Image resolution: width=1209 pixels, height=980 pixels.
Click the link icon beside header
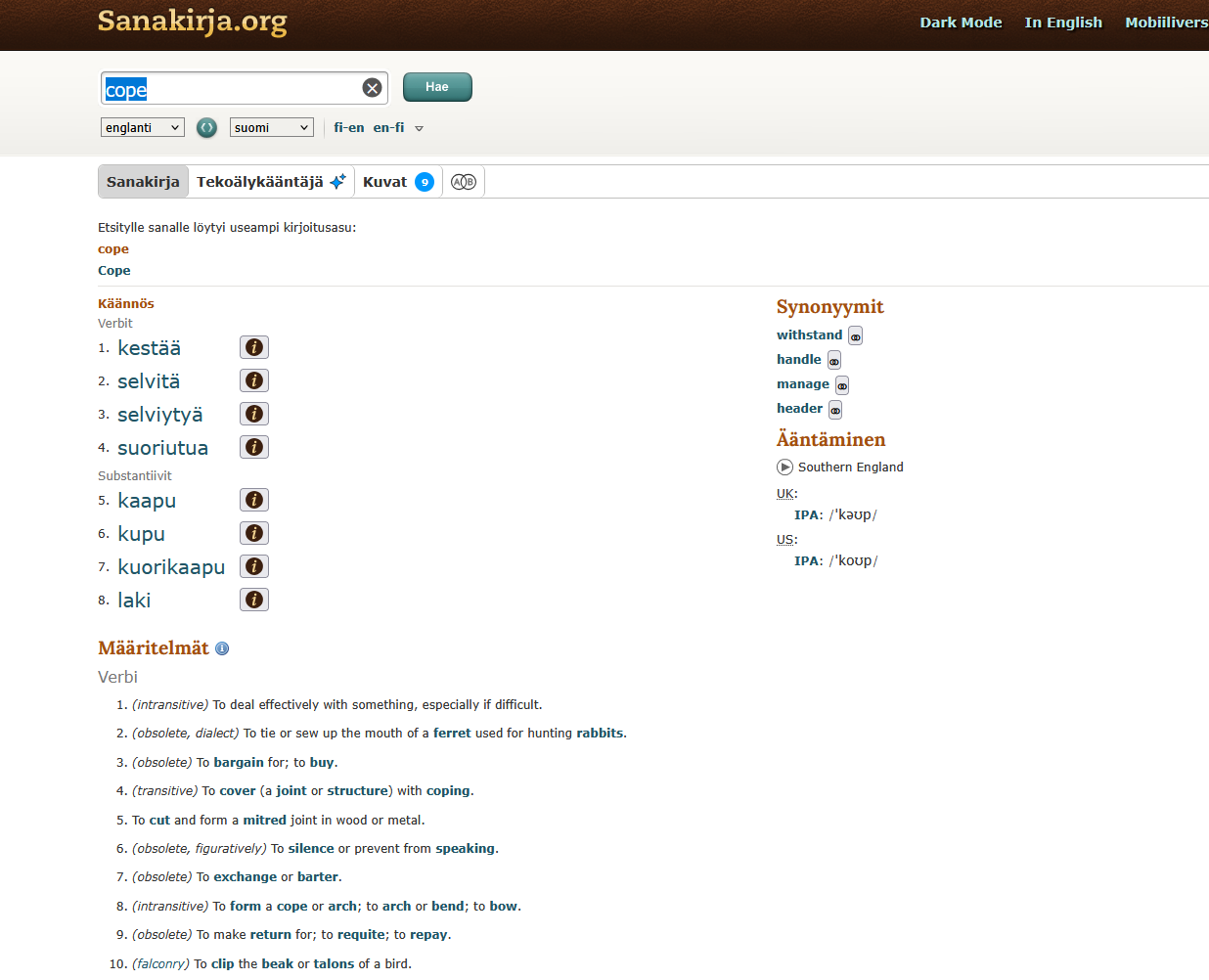tap(835, 410)
